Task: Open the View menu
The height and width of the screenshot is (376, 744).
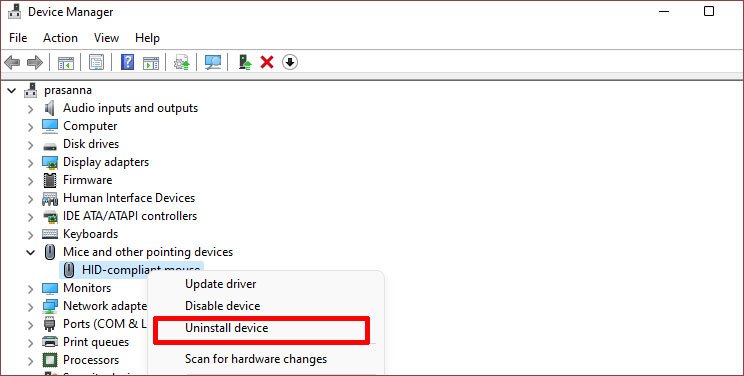Action: click(x=106, y=38)
